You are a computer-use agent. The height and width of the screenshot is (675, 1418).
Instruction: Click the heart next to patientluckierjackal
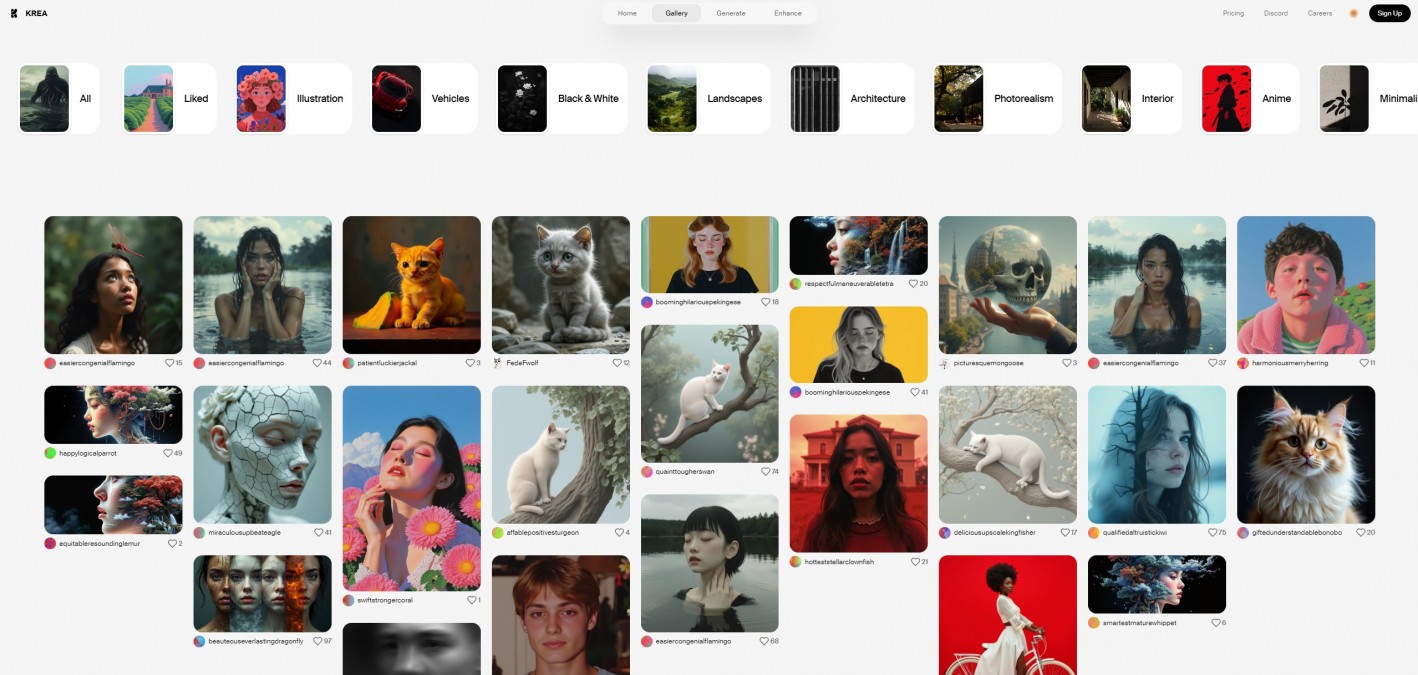pos(471,363)
